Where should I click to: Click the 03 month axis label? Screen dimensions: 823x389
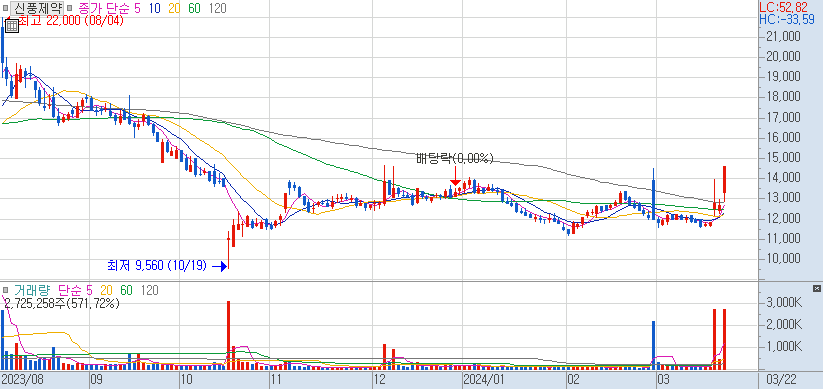coord(664,379)
